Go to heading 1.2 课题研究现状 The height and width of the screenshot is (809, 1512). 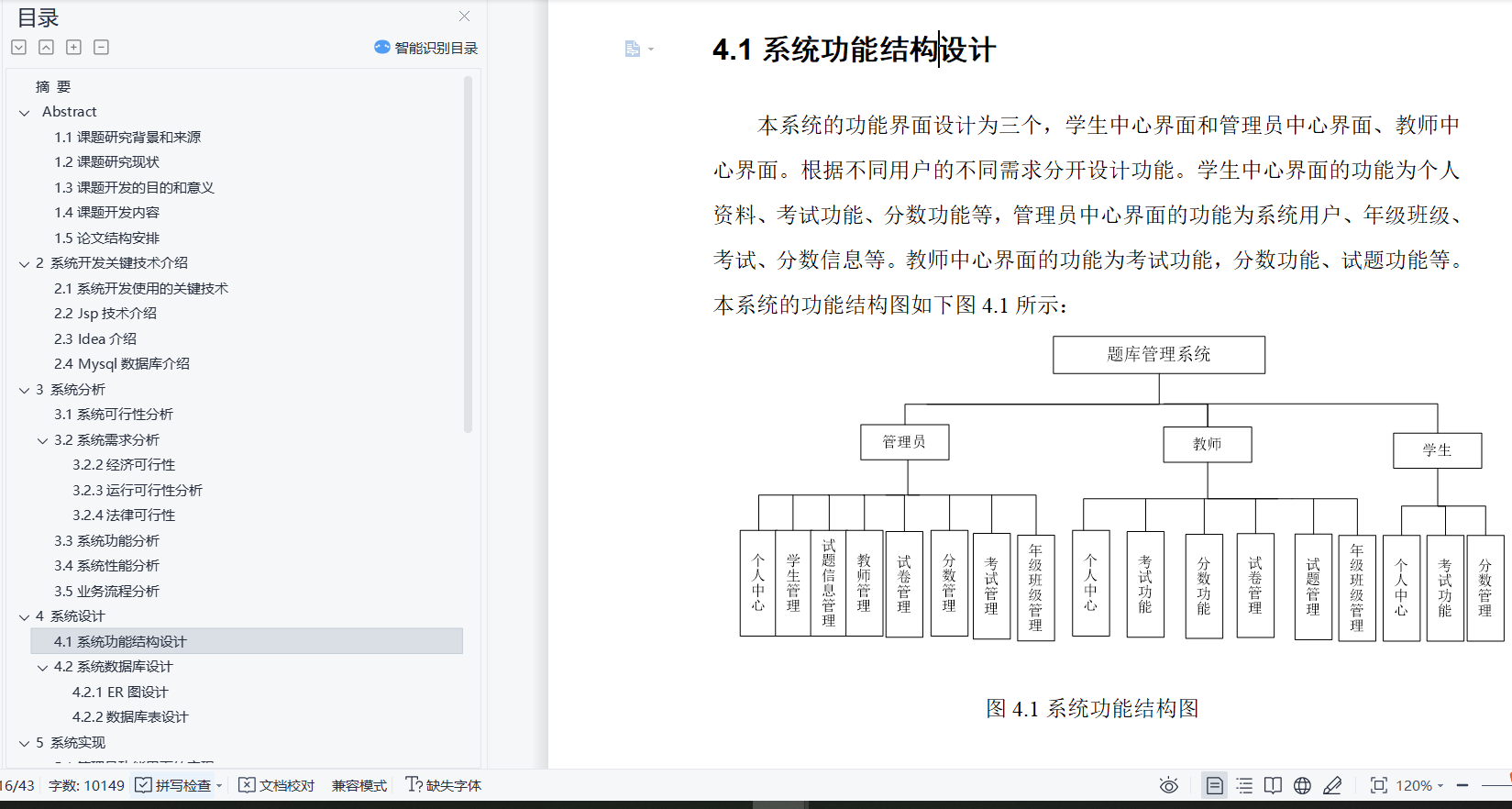point(106,161)
